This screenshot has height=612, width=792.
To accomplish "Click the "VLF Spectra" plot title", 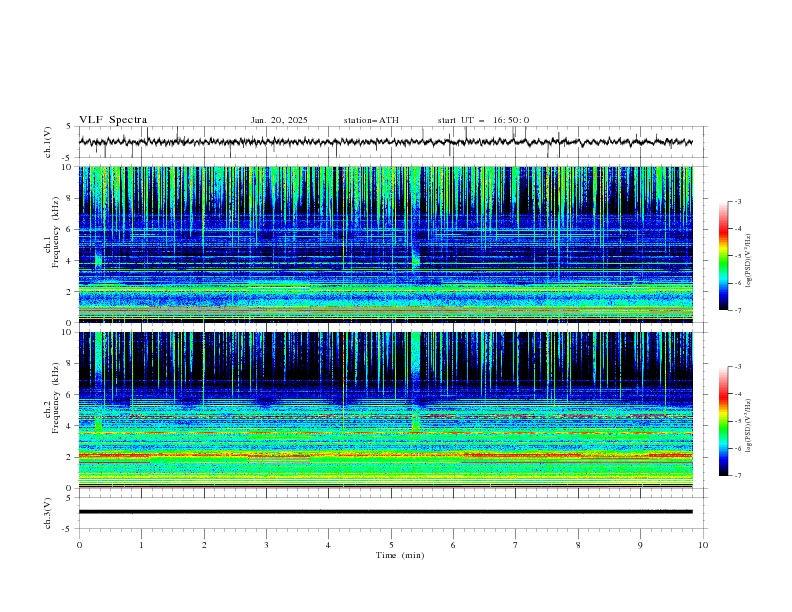I will click(113, 120).
